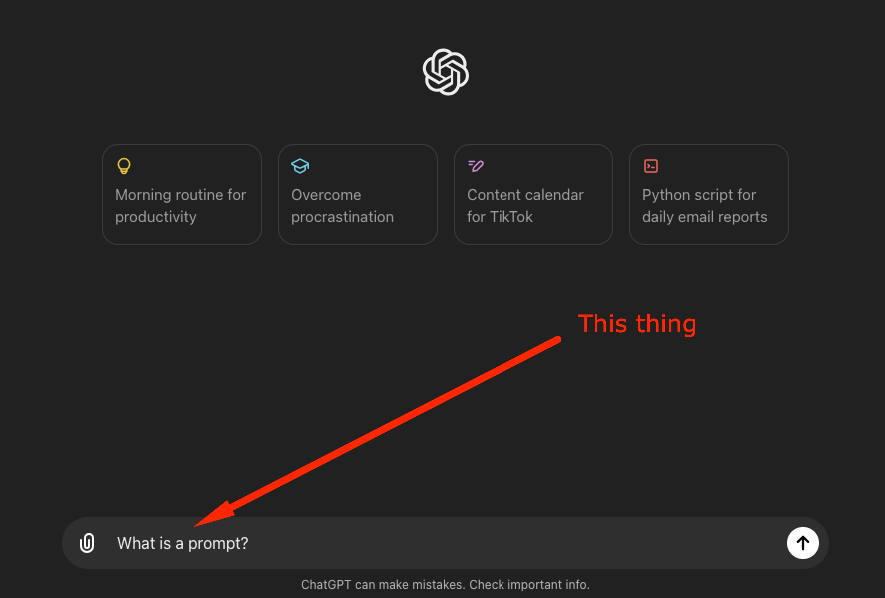Click the "daily email reports" text line
The width and height of the screenshot is (885, 598).
(704, 217)
